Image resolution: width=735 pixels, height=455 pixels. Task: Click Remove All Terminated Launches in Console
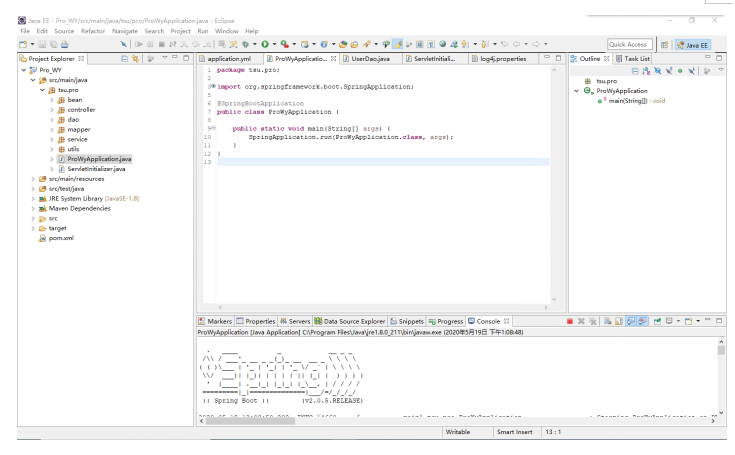point(593,321)
